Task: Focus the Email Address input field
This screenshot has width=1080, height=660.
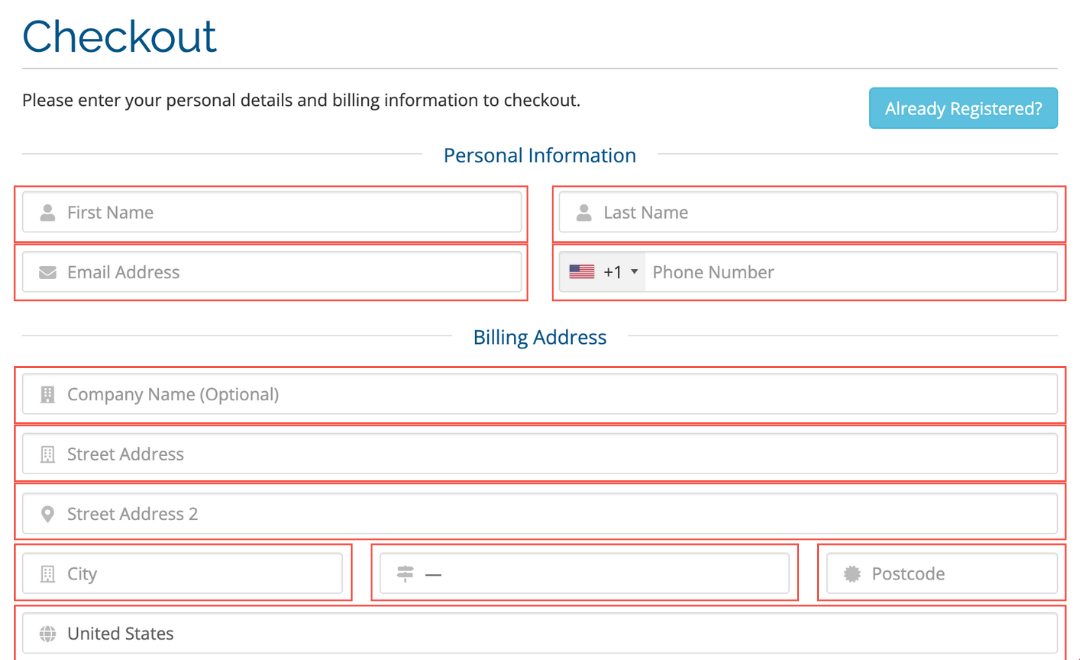Action: pos(272,272)
